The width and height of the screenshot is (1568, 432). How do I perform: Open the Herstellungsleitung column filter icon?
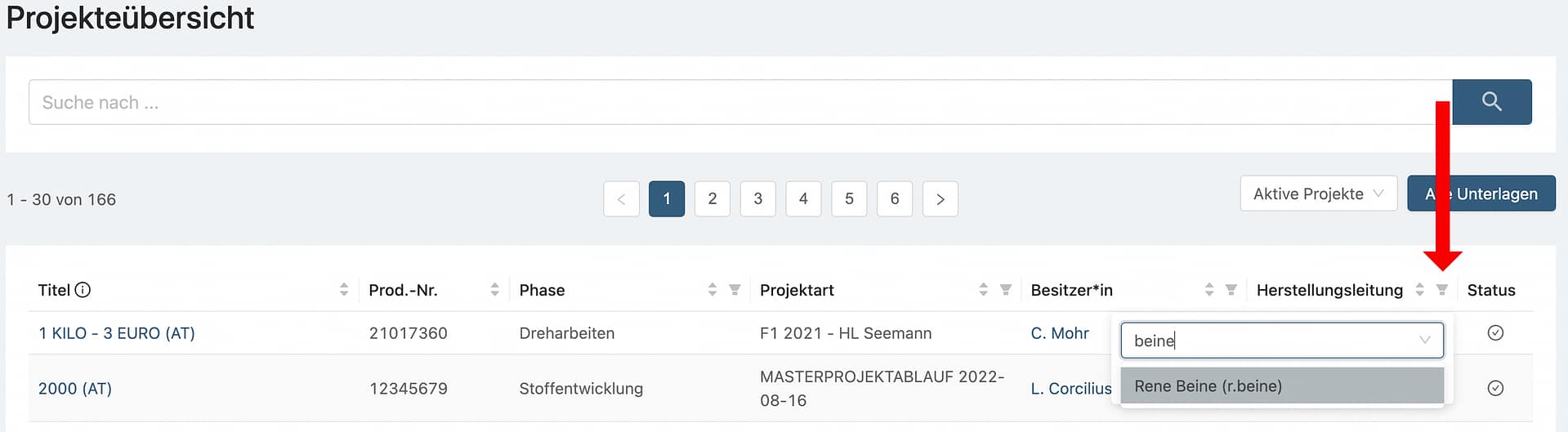[x=1442, y=290]
